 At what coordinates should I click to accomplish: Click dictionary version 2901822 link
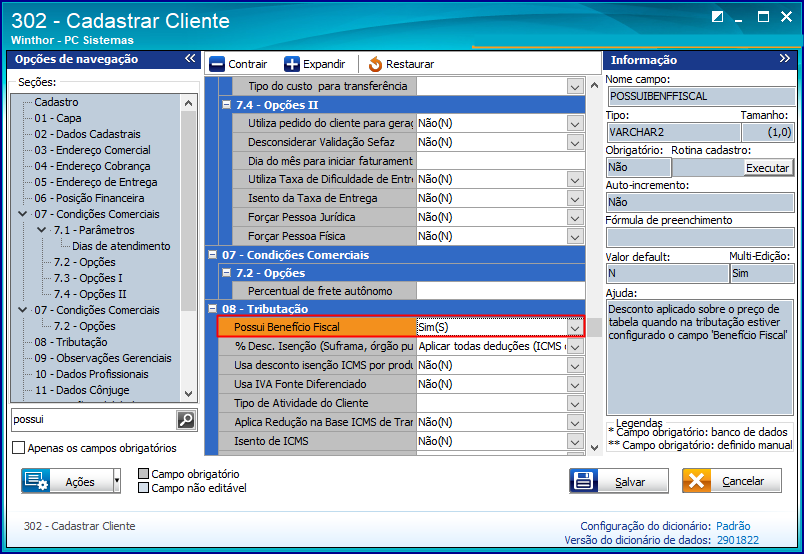tap(737, 540)
